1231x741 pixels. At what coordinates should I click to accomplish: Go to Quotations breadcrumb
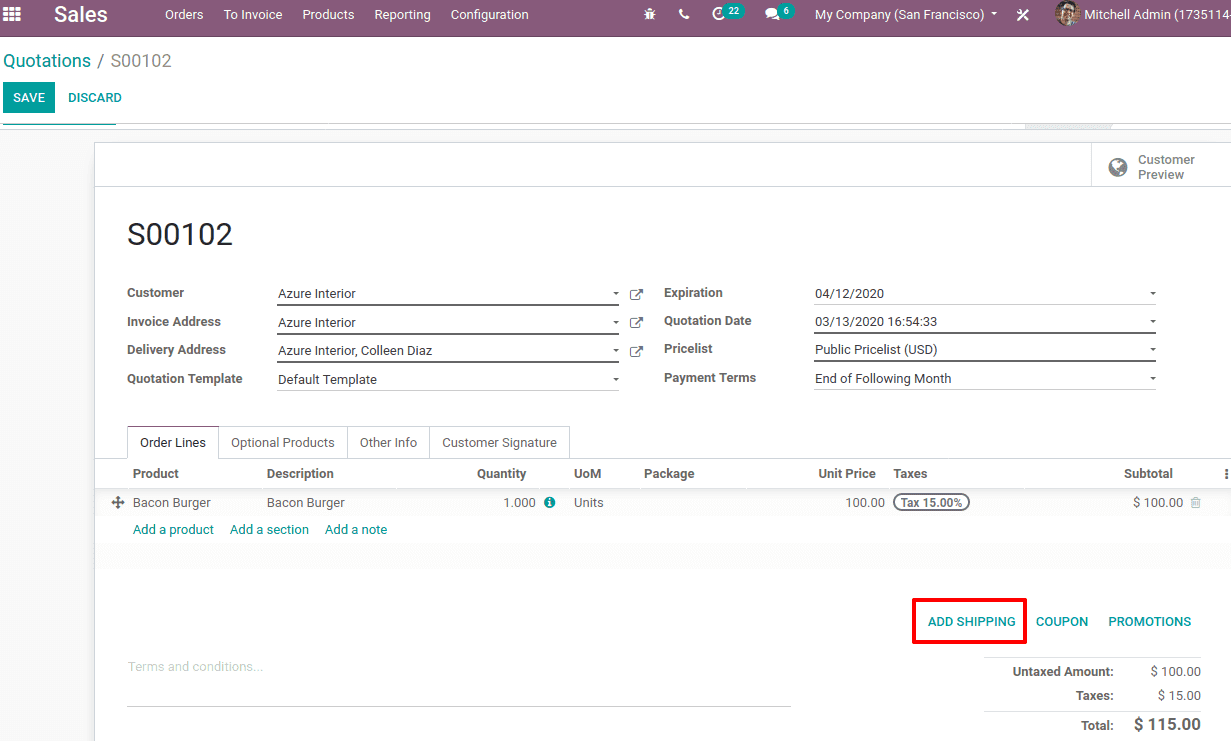tap(47, 61)
